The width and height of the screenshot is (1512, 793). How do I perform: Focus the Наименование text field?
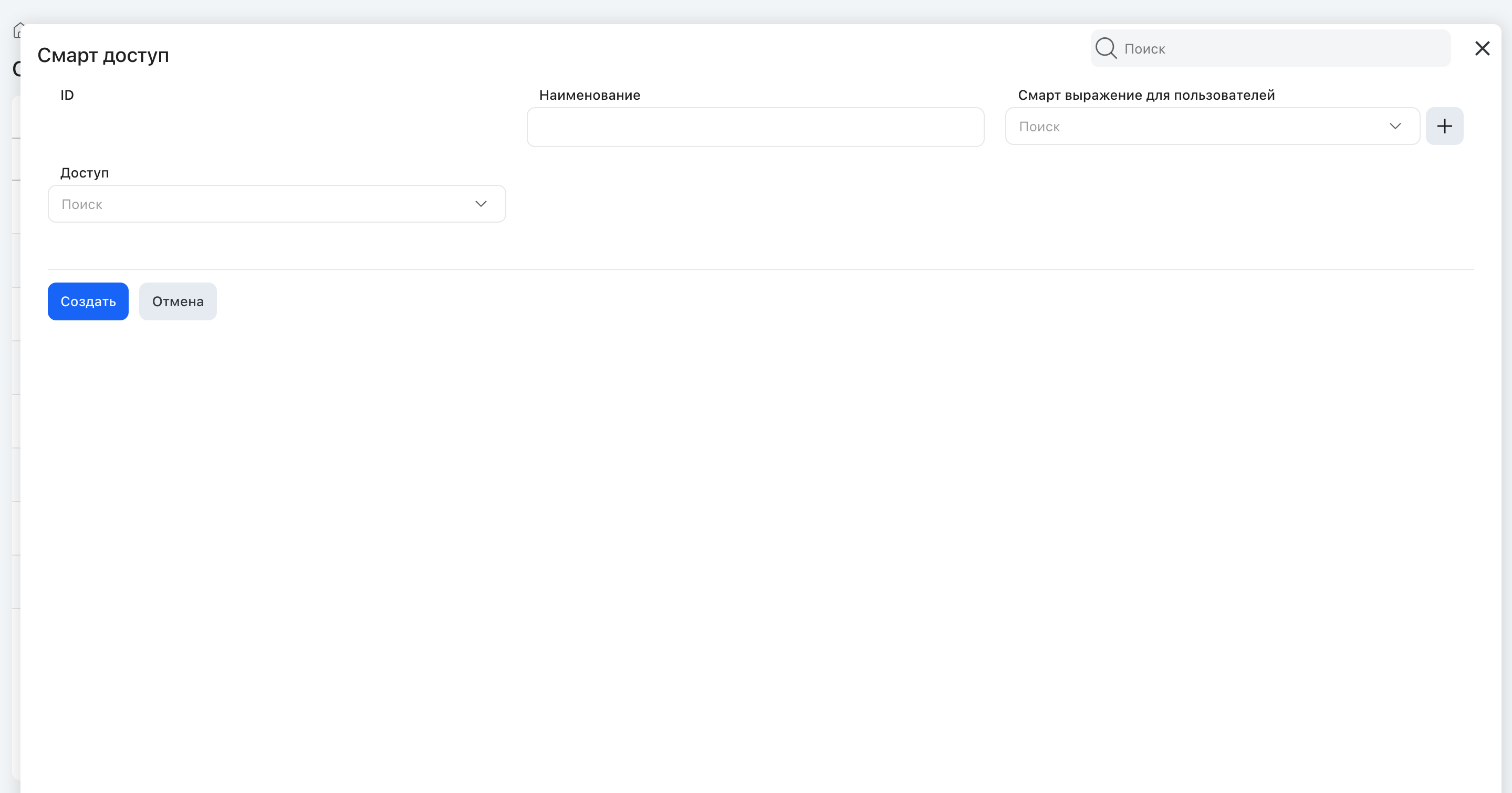pos(755,127)
